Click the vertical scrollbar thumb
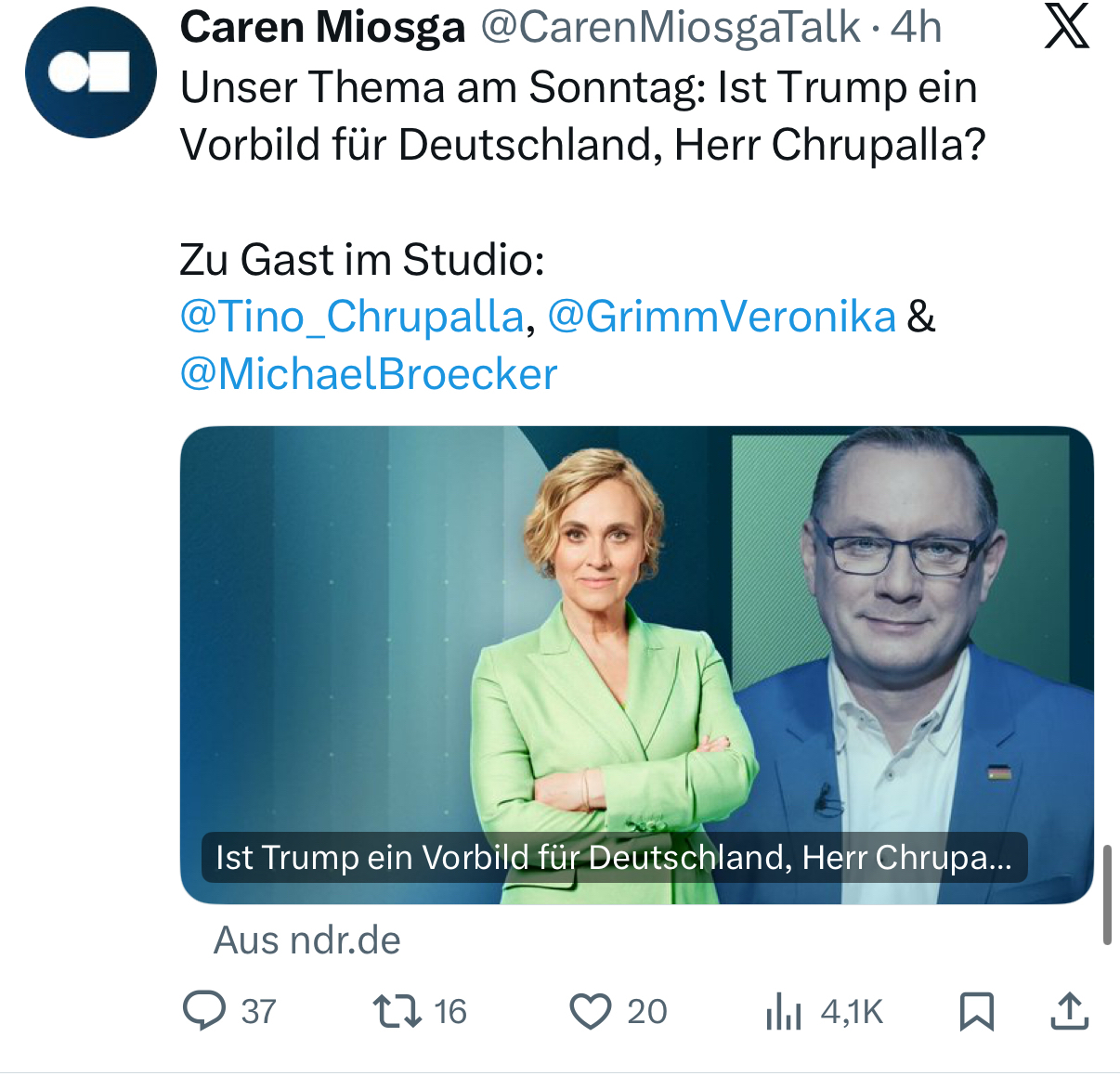This screenshot has height=1076, width=1120. [x=1107, y=894]
